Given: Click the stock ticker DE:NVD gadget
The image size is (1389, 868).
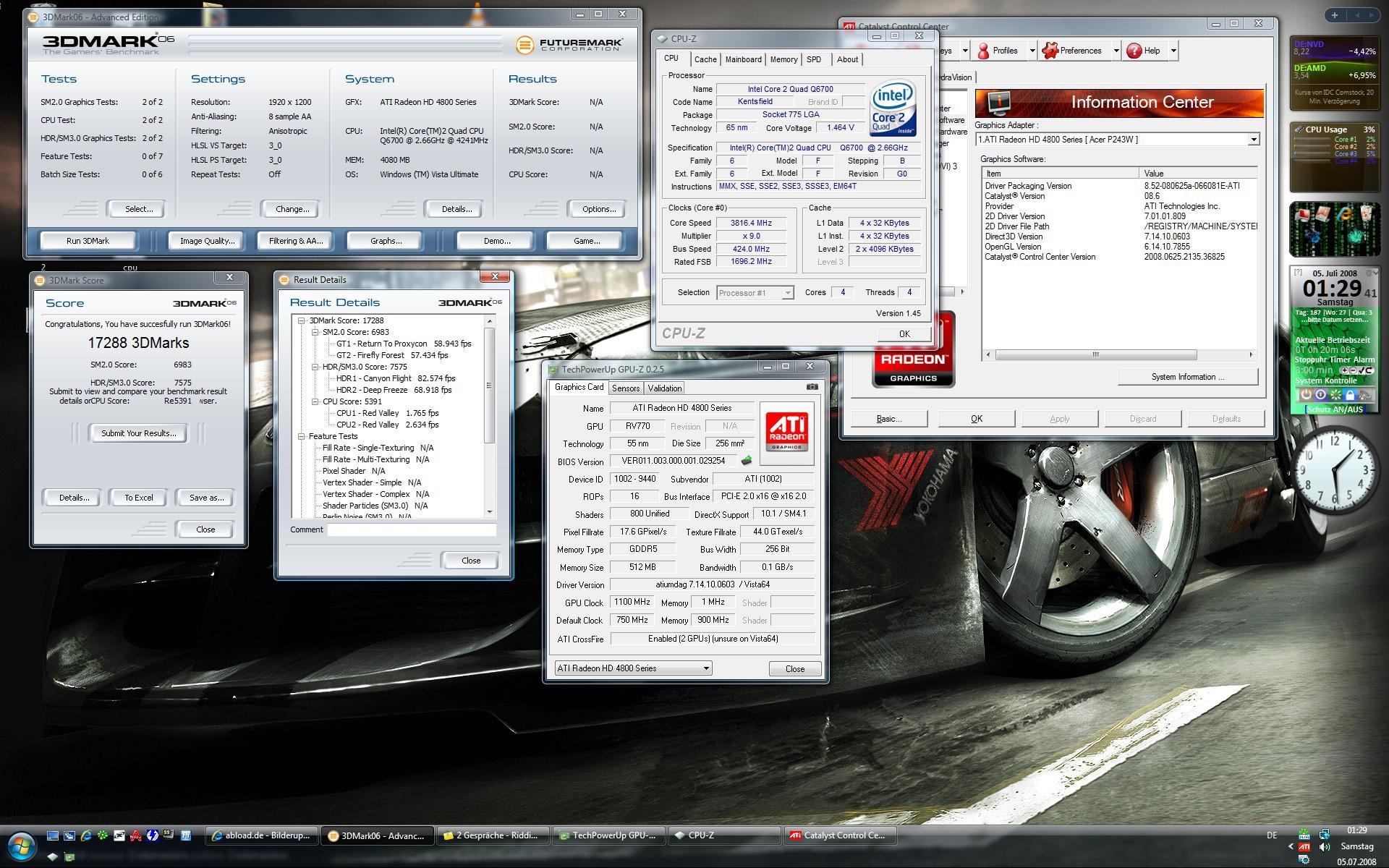Looking at the screenshot, I should point(1334,72).
